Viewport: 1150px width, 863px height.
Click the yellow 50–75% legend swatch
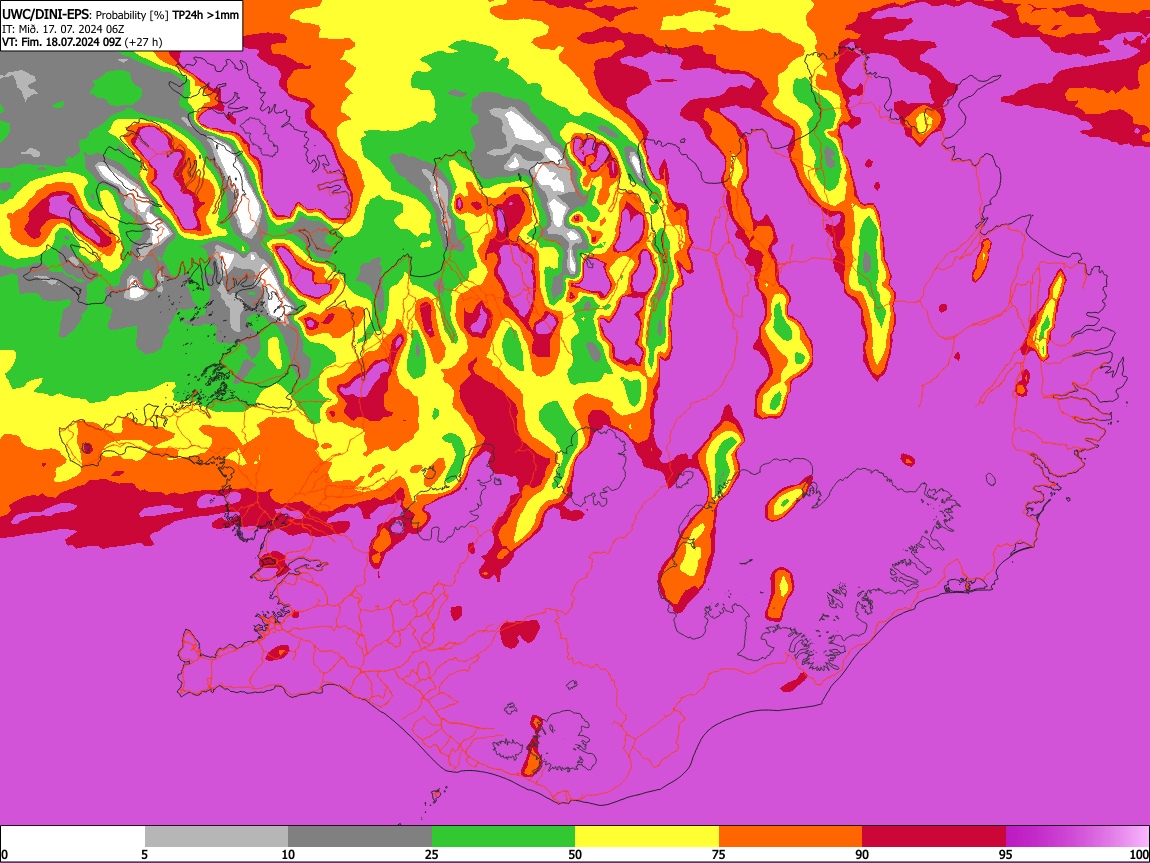(647, 837)
